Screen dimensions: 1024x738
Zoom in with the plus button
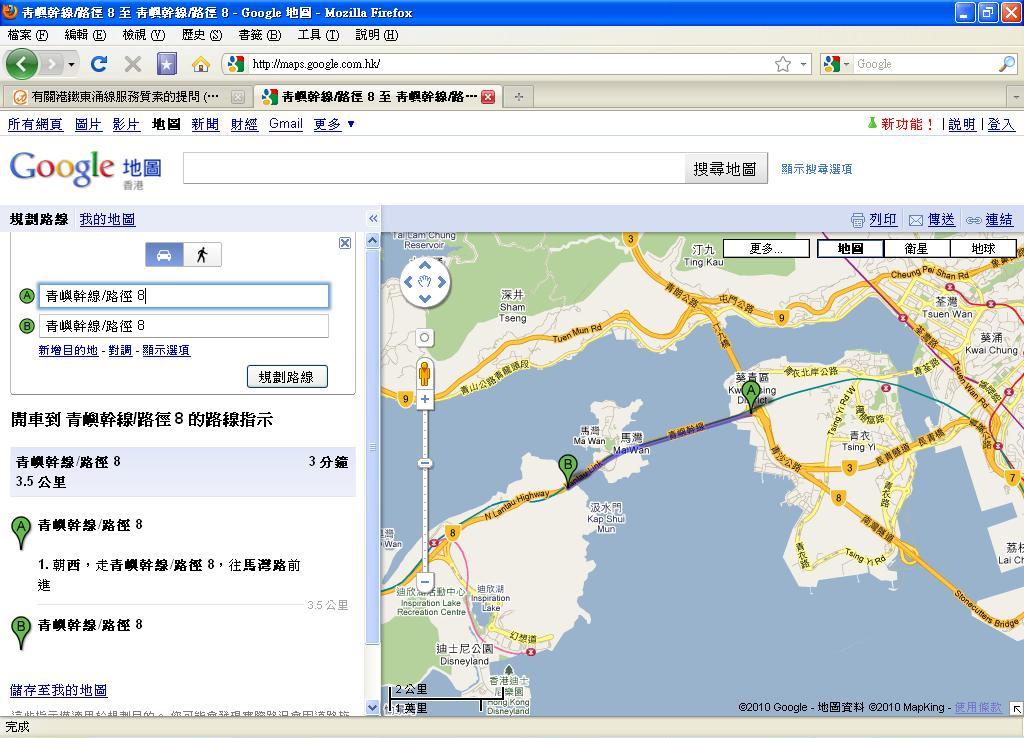pos(424,399)
